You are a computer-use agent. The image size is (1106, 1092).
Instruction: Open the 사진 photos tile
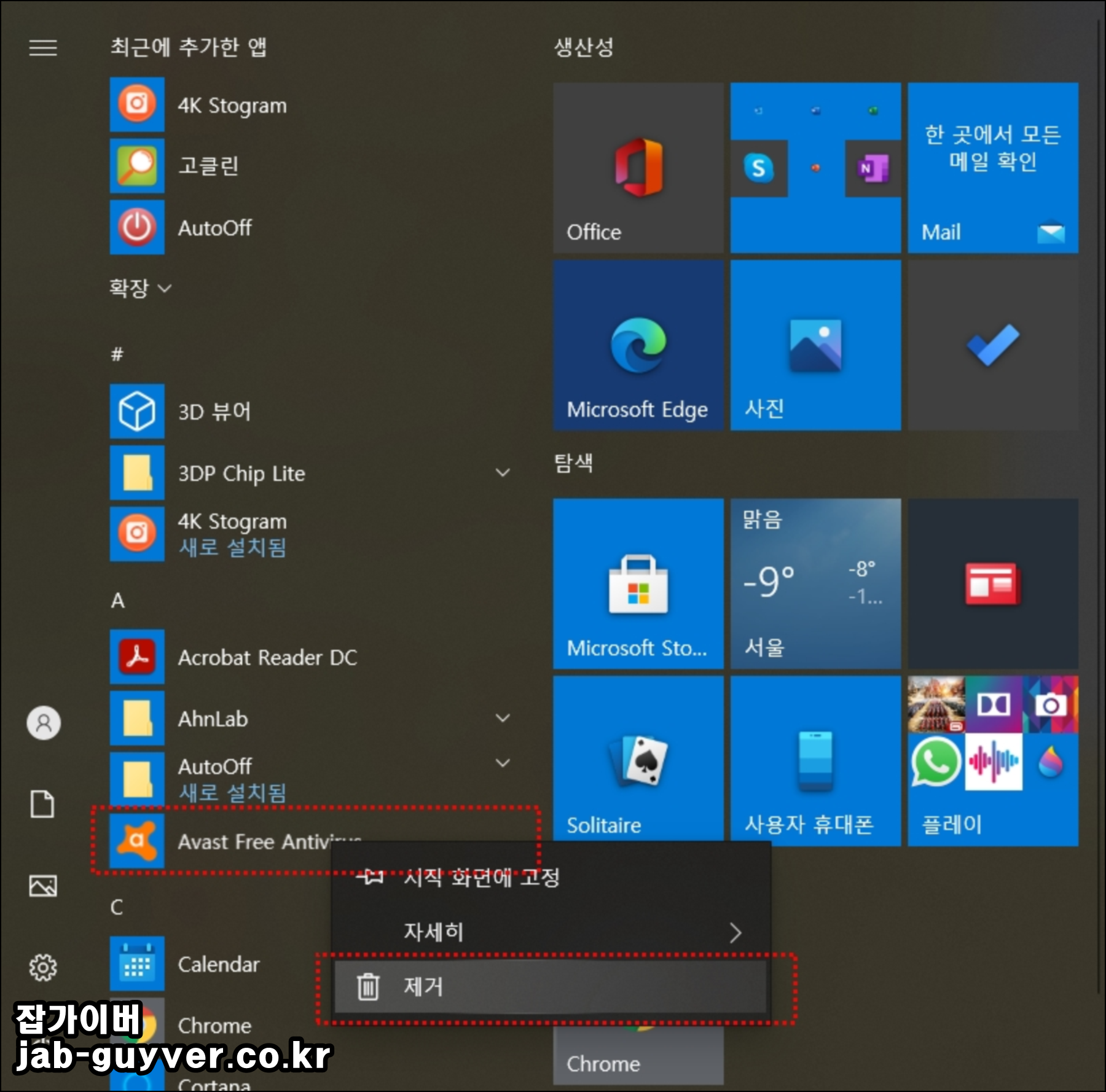point(815,345)
